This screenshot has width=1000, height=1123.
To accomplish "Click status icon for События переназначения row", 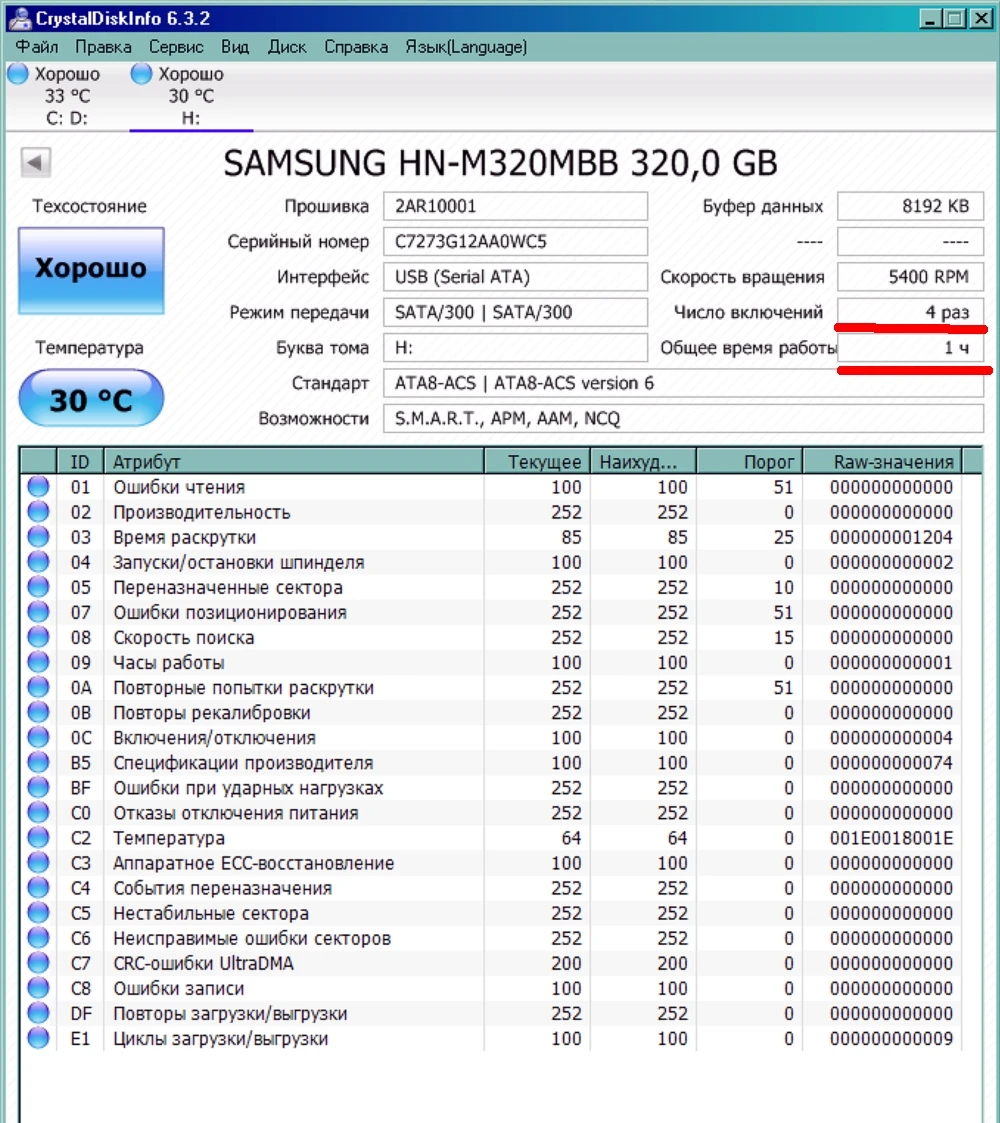I will (x=39, y=888).
